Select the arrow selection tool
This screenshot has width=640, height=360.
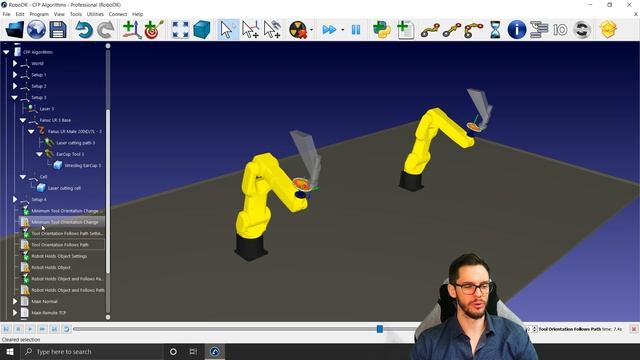(227, 30)
